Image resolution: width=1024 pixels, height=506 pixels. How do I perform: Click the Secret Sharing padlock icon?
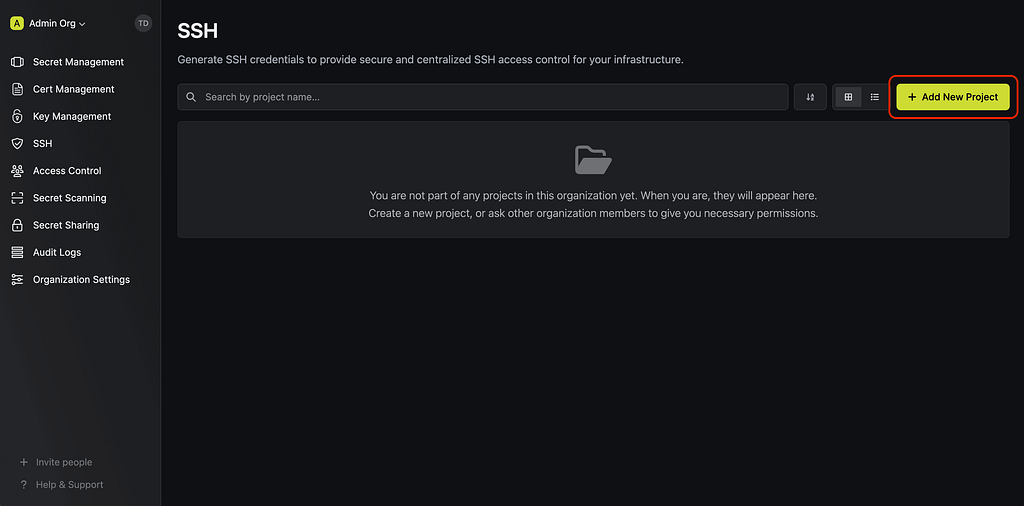[x=18, y=225]
